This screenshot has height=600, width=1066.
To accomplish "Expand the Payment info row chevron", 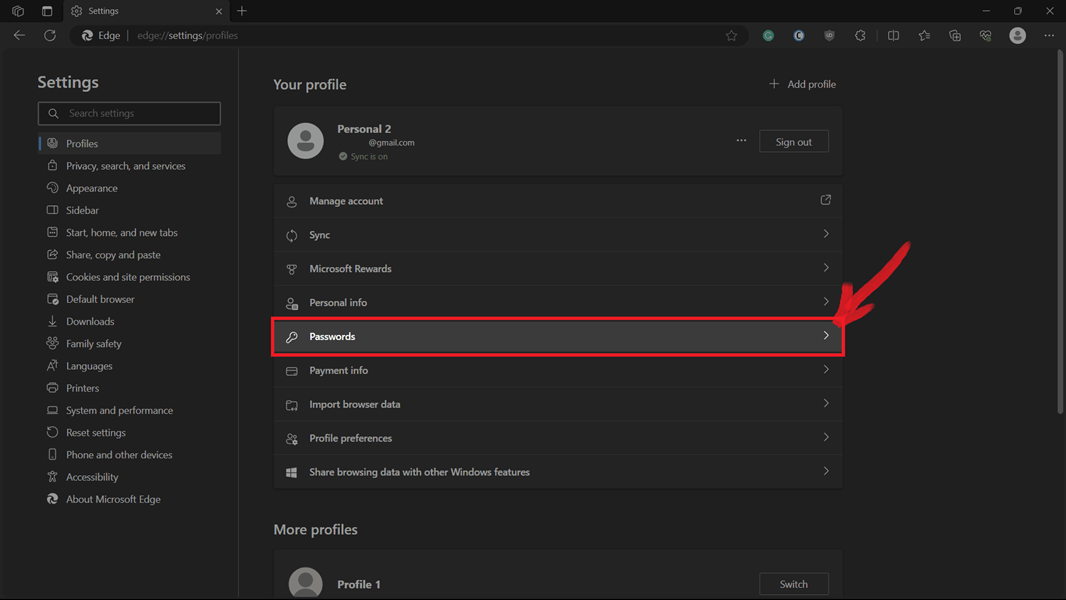I will coord(826,370).
